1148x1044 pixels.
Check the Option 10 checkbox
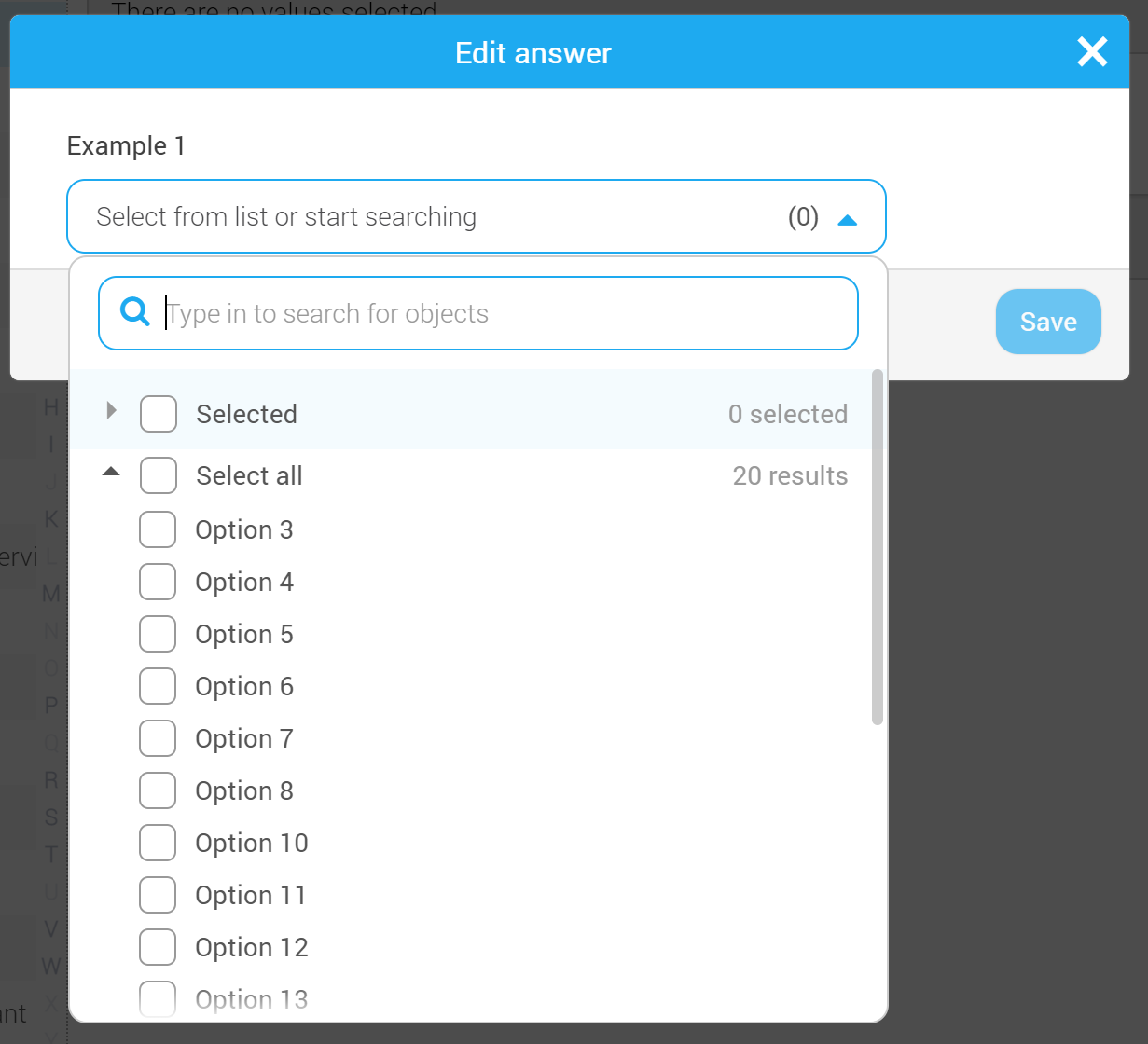(x=158, y=843)
